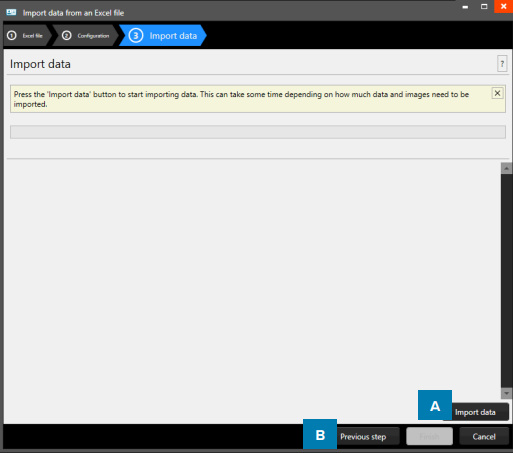
Task: Click the window title 'Import data from an Excel file'
Action: tap(73, 13)
